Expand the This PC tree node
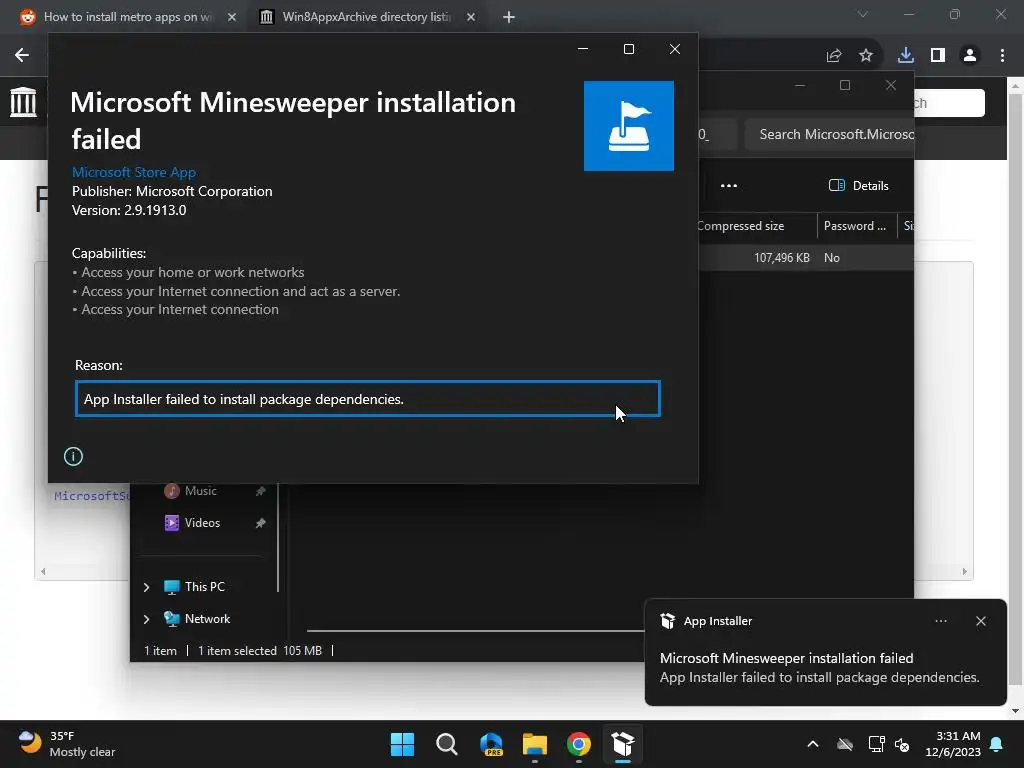Image resolution: width=1024 pixels, height=768 pixels. [x=146, y=587]
